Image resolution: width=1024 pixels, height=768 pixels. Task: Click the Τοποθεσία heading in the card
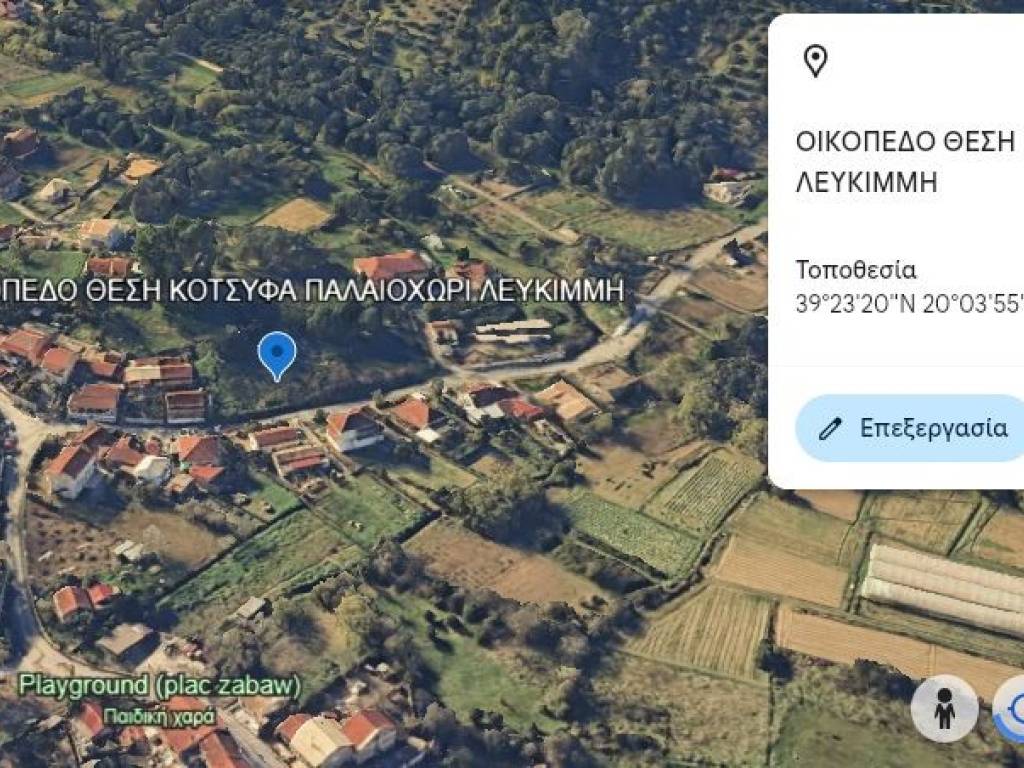click(x=856, y=270)
